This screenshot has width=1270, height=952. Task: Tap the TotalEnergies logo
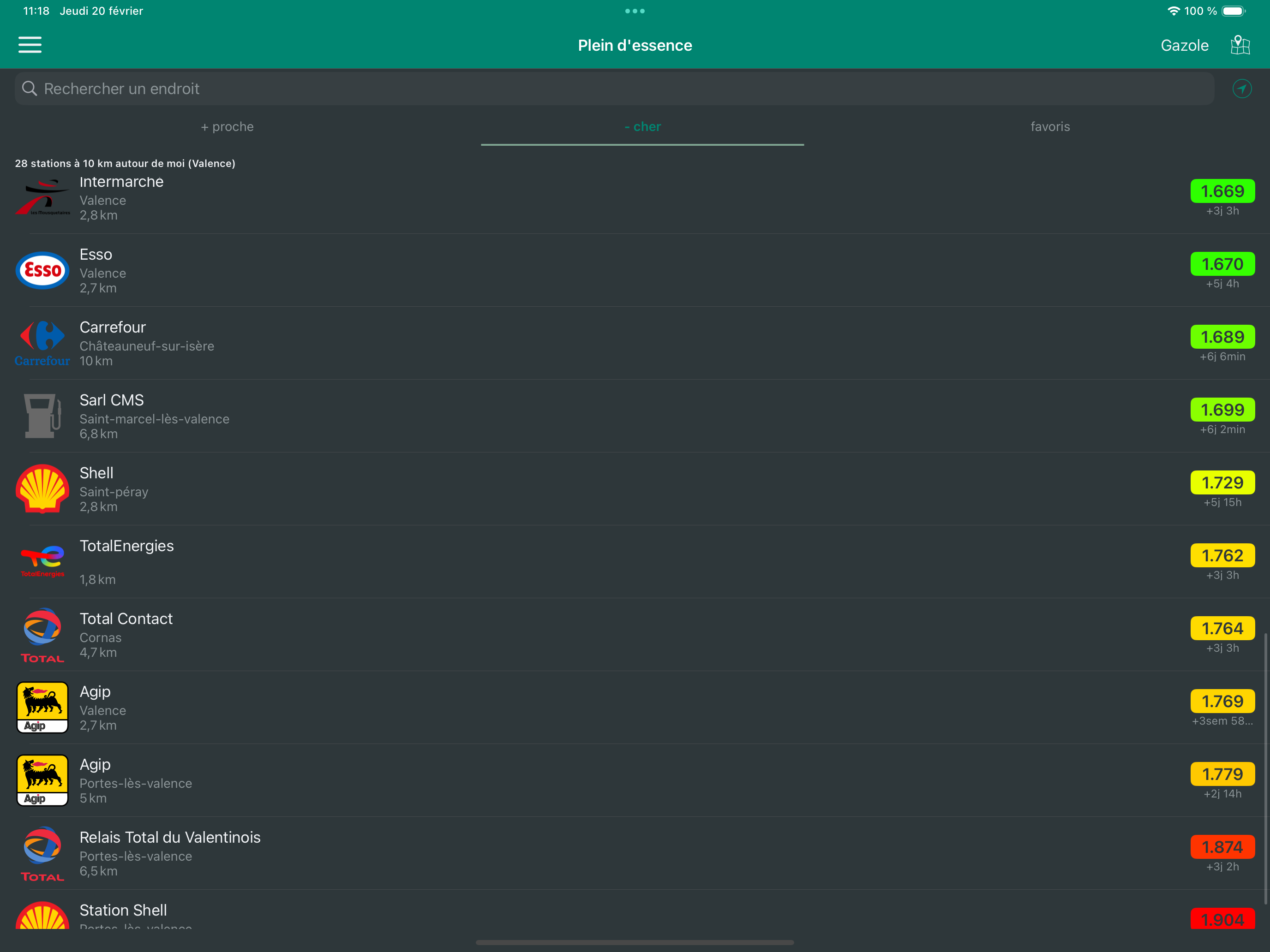tap(42, 561)
